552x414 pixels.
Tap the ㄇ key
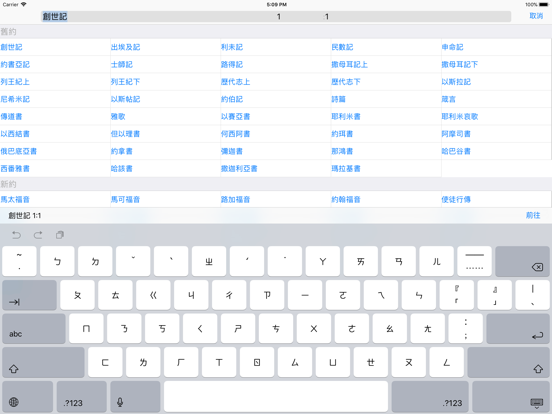click(x=86, y=328)
